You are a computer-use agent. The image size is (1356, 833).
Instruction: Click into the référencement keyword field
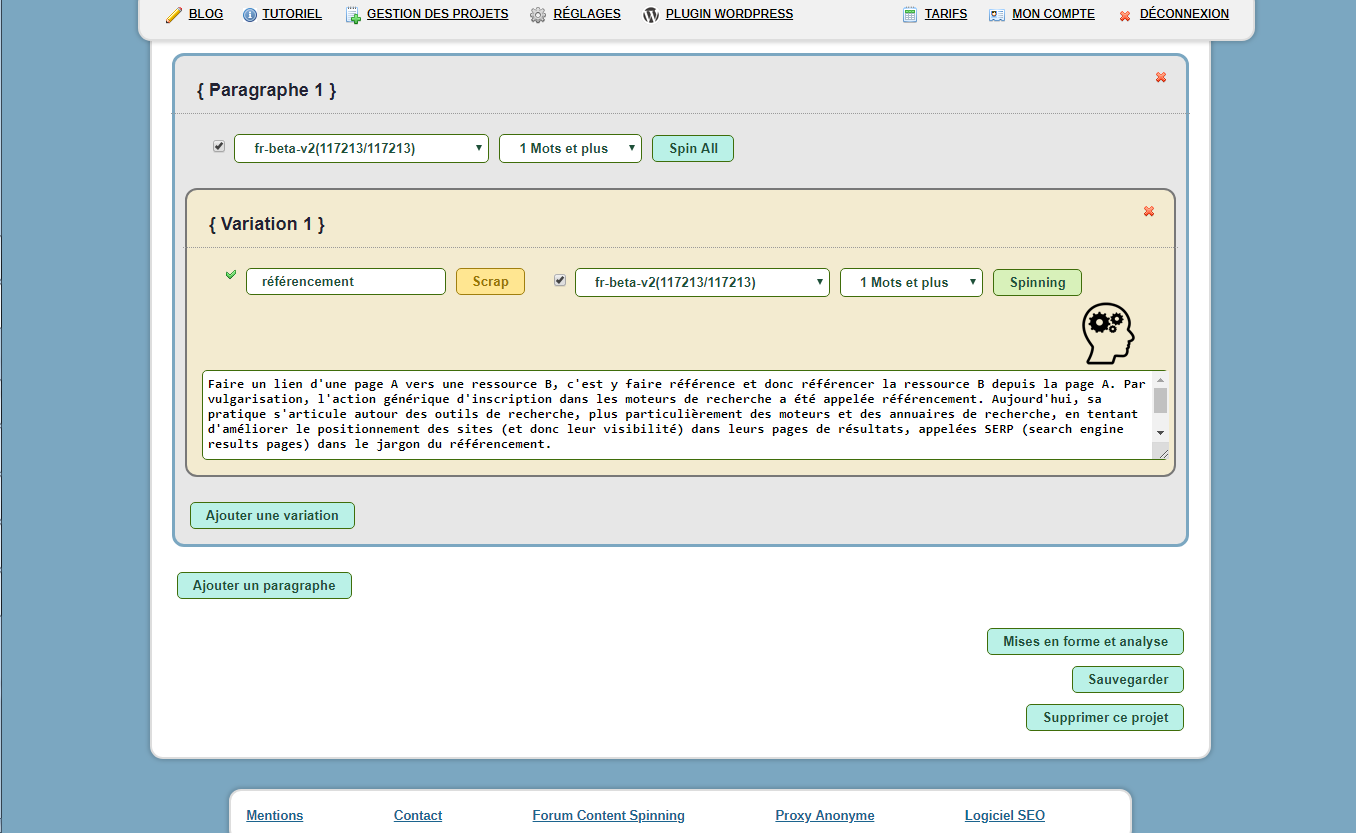pyautogui.click(x=346, y=281)
